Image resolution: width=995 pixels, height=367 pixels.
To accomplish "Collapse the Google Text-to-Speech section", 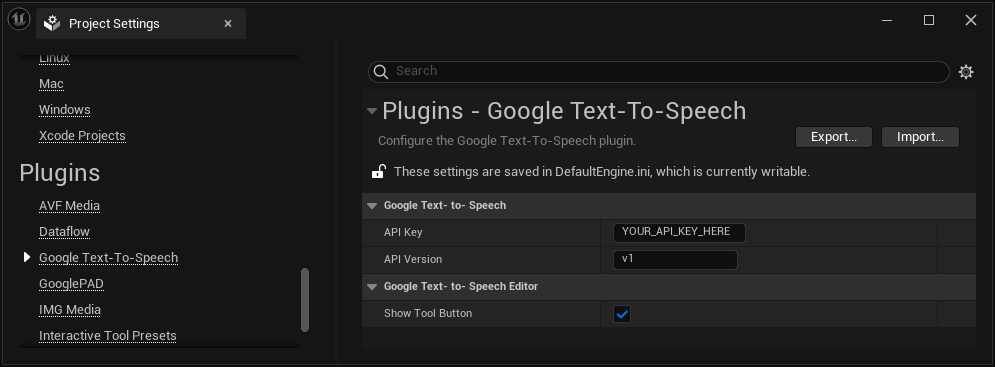I will coord(372,206).
